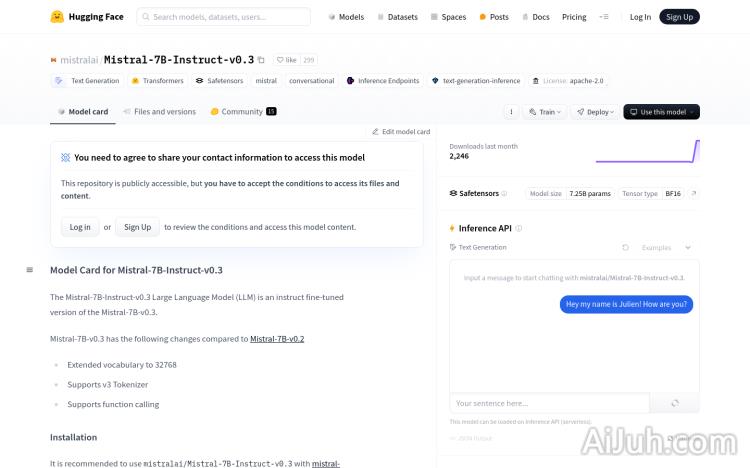
Task: Open the navigation overflow menu after Pricing
Action: click(x=603, y=17)
